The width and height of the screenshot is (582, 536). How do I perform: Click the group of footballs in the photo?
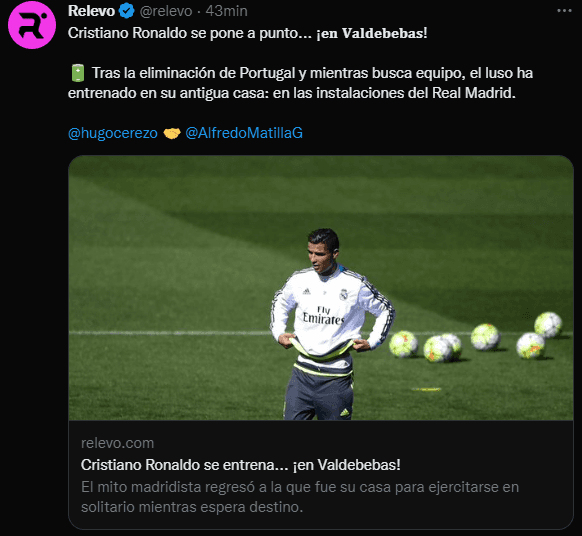click(x=476, y=338)
